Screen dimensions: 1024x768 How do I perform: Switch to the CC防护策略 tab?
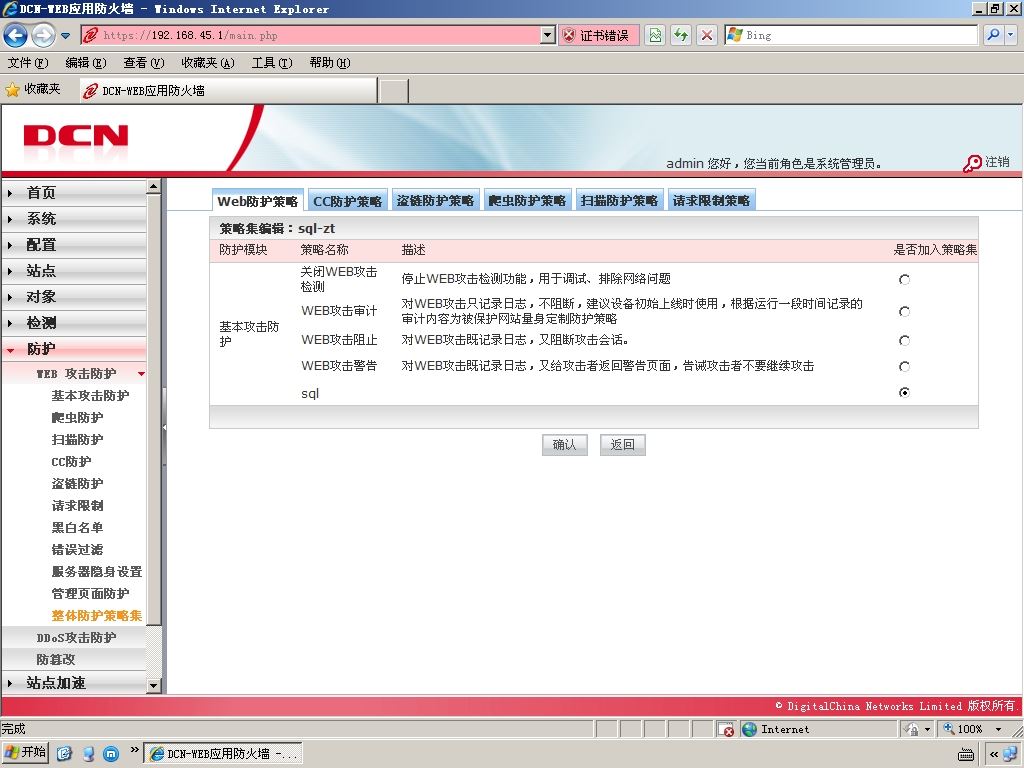[x=347, y=201]
